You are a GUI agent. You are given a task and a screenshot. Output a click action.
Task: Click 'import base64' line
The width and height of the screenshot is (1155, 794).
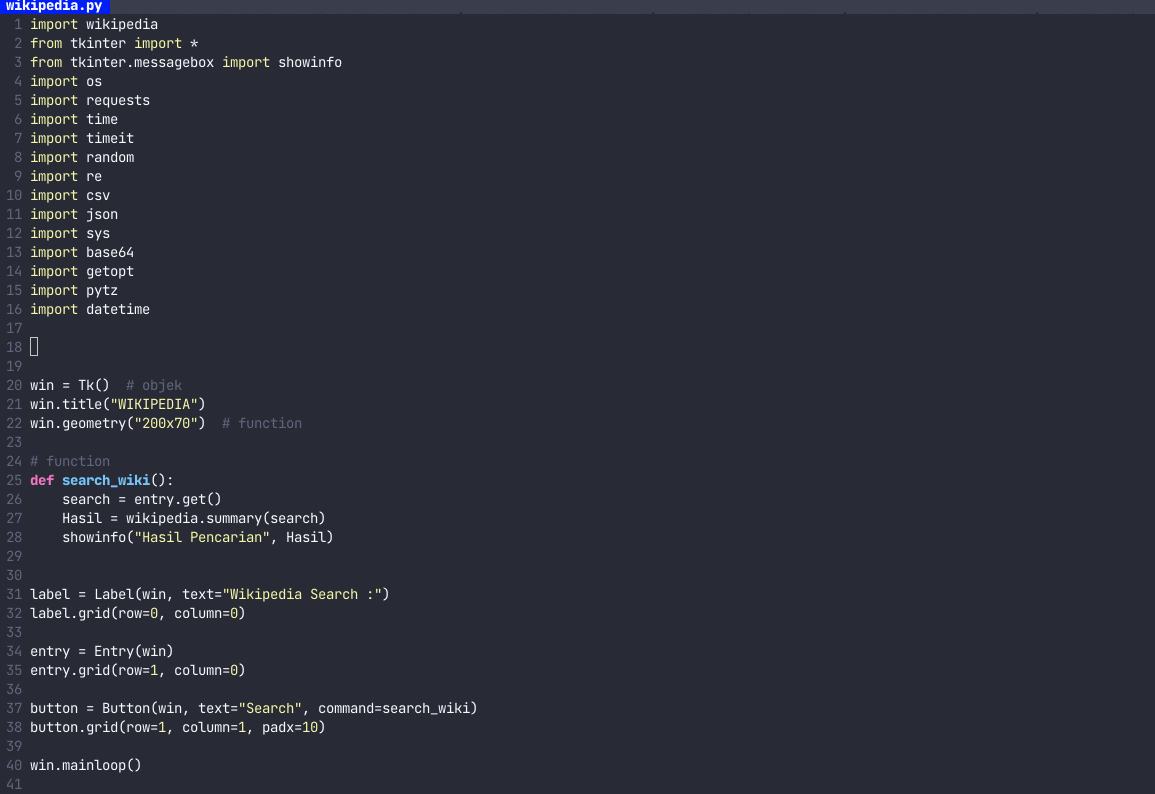pos(82,253)
